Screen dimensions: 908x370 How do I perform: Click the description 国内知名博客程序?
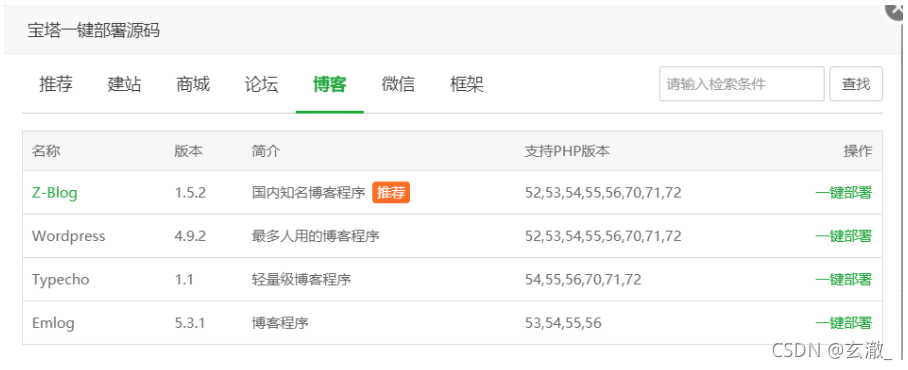[x=308, y=193]
